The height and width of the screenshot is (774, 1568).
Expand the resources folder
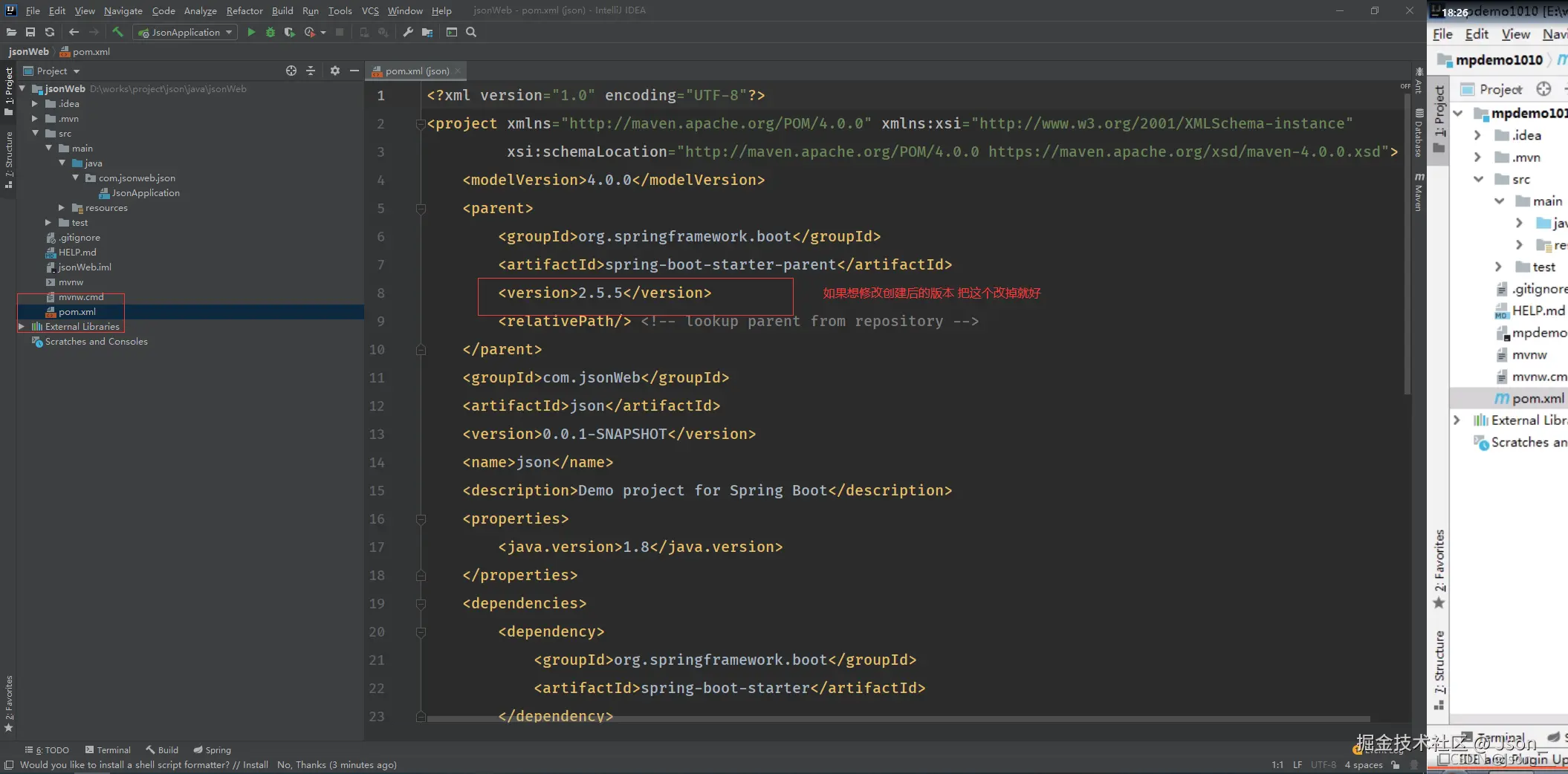(x=62, y=207)
